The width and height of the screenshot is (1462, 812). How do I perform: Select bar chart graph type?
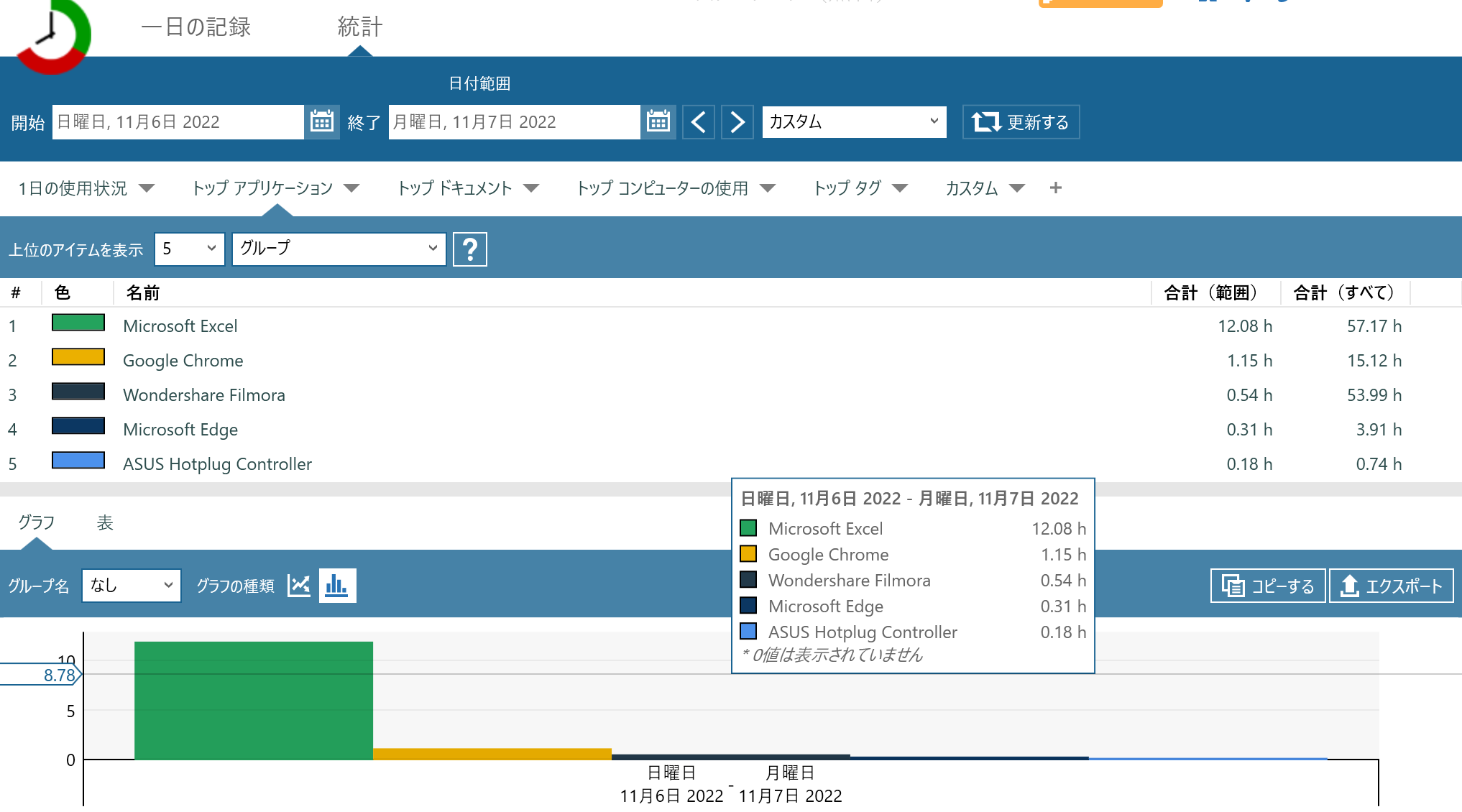click(x=337, y=586)
